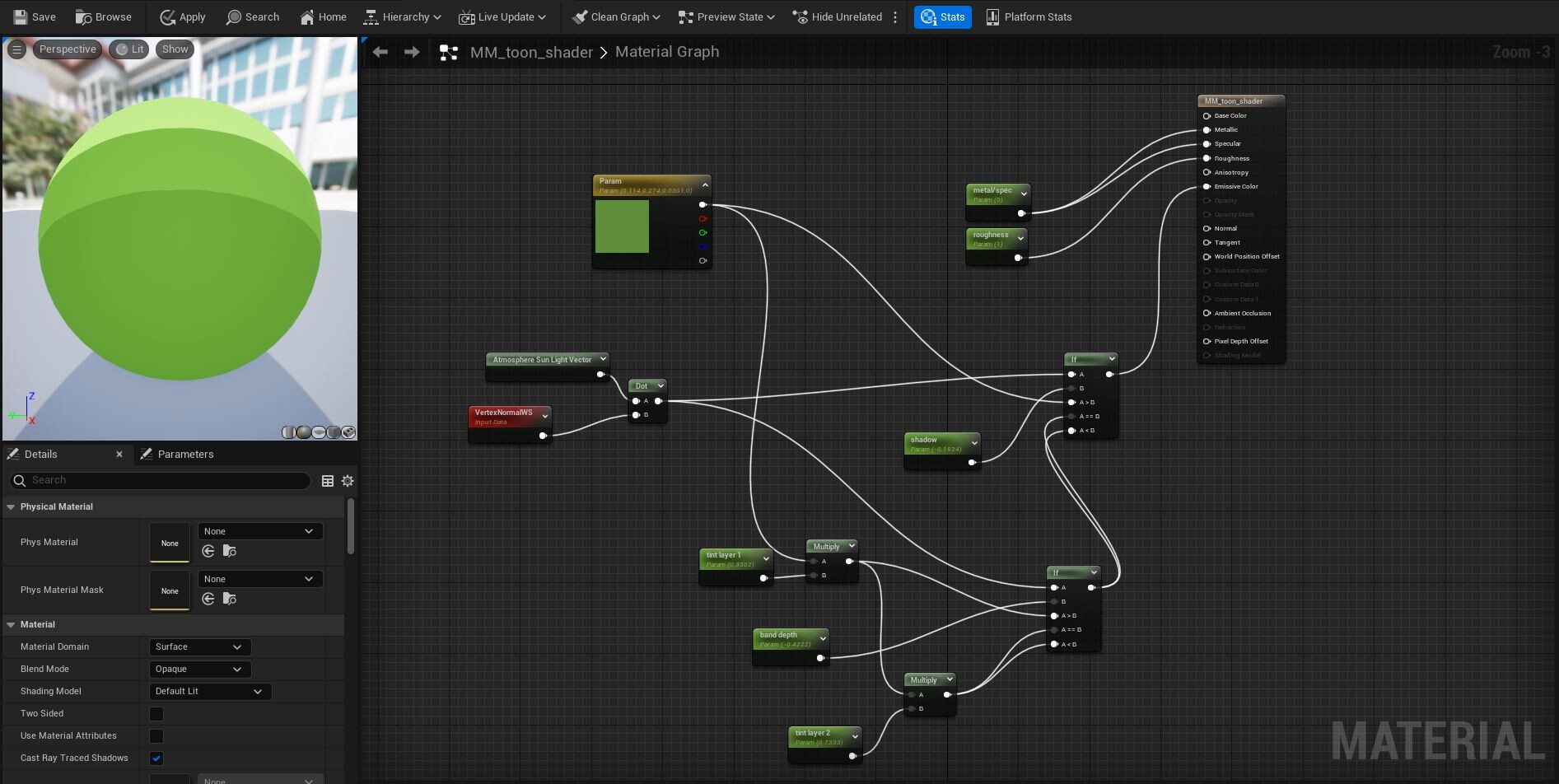Browse to Phys Material asset in Content Browser
The image size is (1559, 784).
230,552
